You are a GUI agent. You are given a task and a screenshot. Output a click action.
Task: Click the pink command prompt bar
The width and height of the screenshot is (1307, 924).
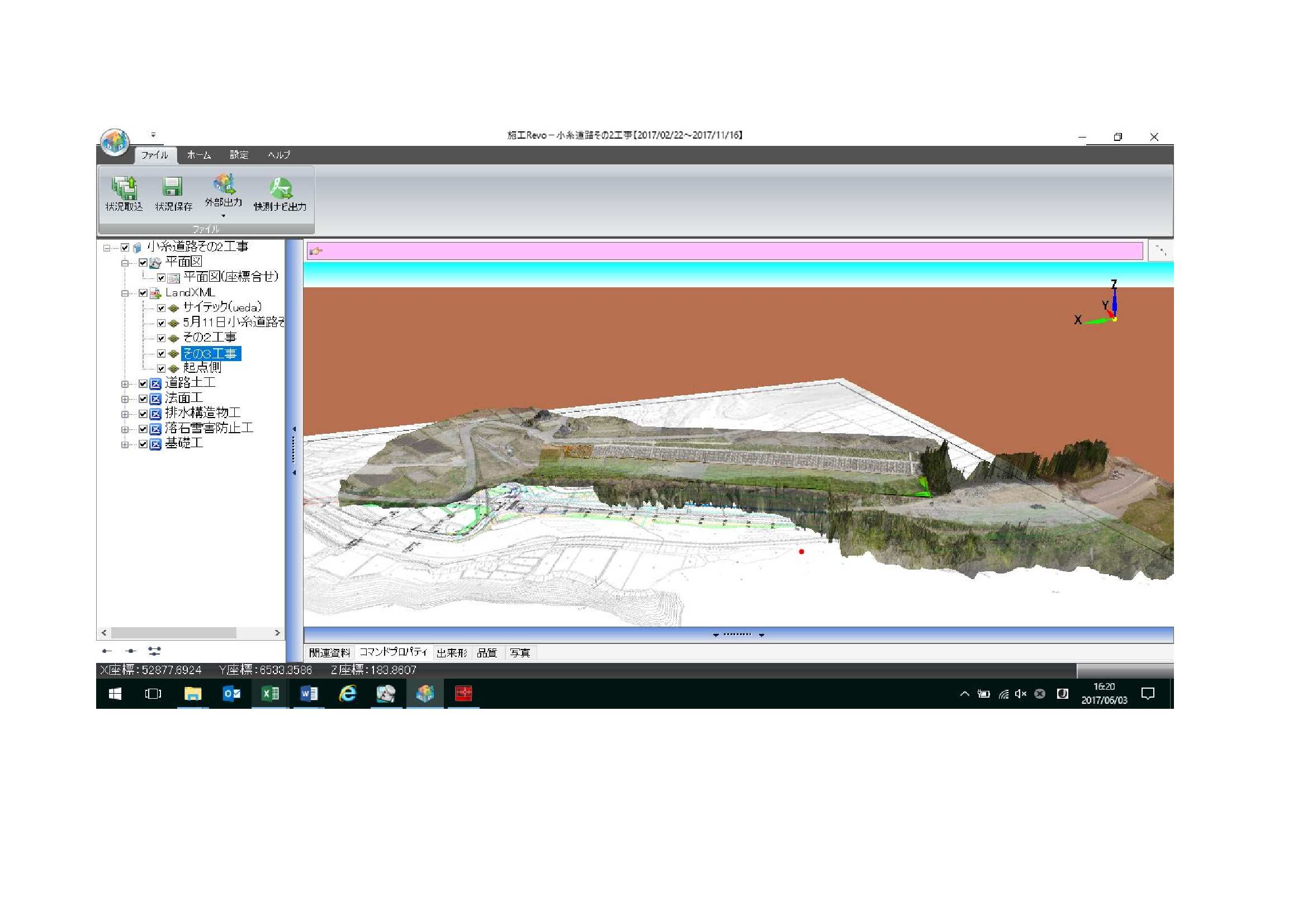pyautogui.click(x=723, y=251)
